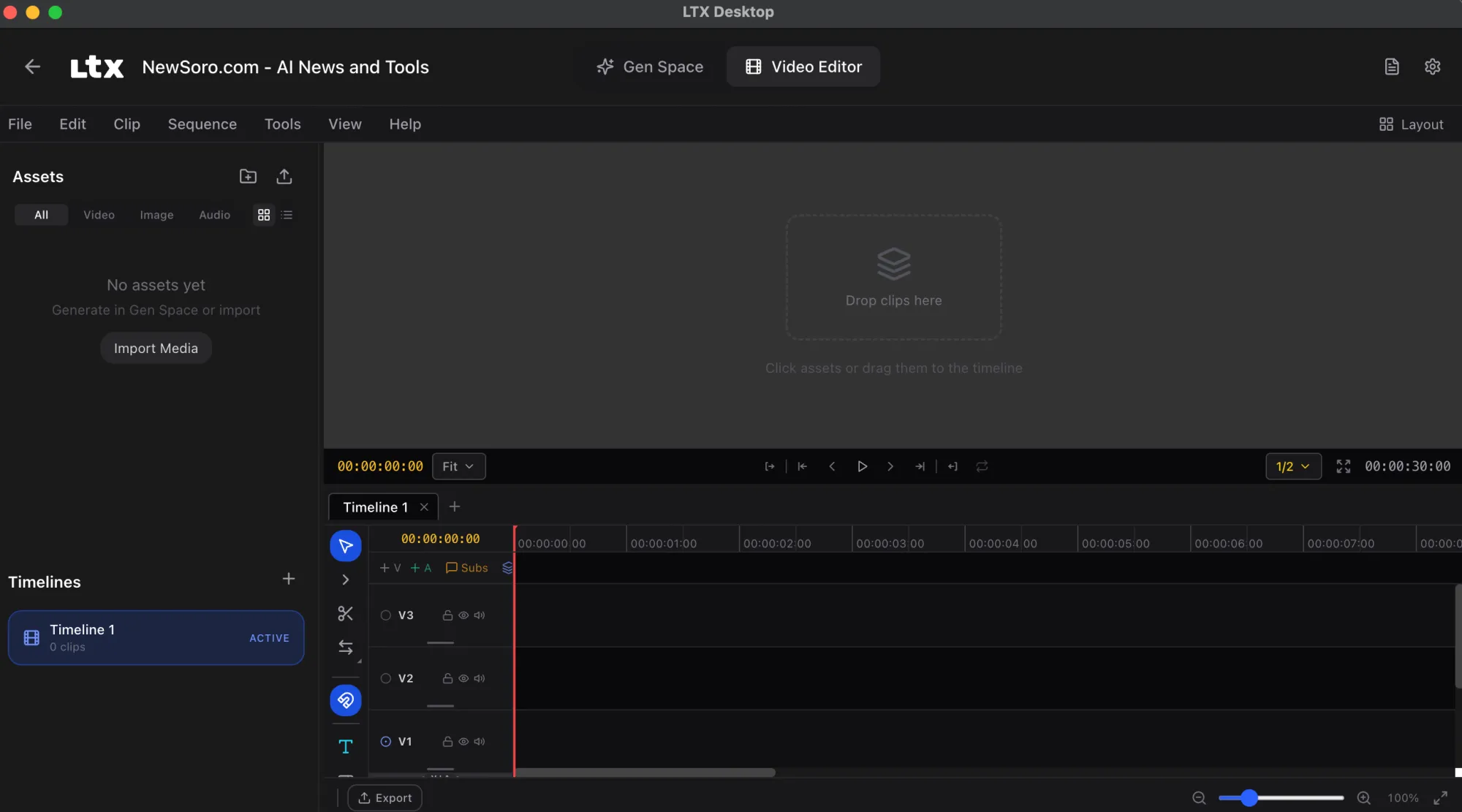Viewport: 1462px width, 812px height.
Task: Expand the collapsed timeline tools chevron
Action: pyautogui.click(x=345, y=579)
